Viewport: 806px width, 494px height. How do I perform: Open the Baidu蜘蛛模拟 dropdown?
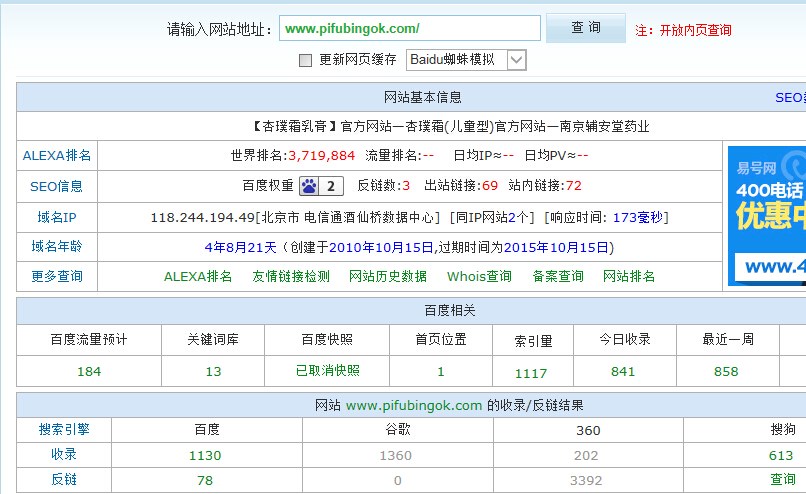(x=466, y=60)
